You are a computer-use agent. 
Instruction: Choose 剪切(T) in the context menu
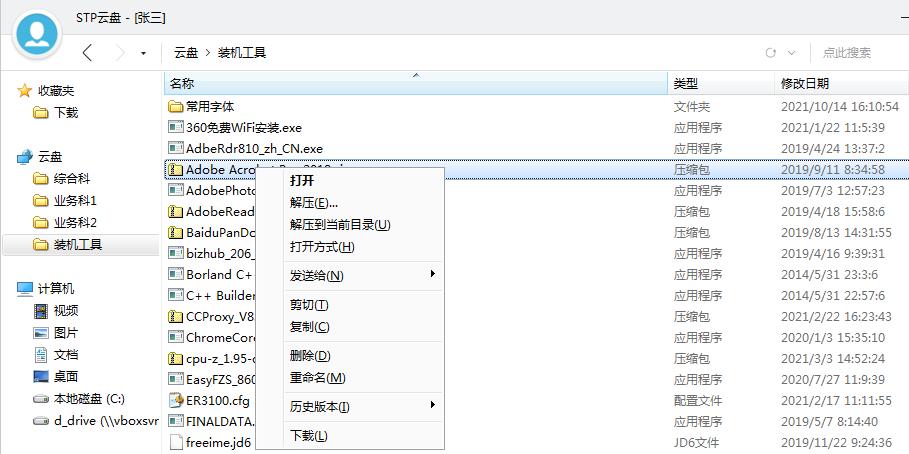click(350, 305)
